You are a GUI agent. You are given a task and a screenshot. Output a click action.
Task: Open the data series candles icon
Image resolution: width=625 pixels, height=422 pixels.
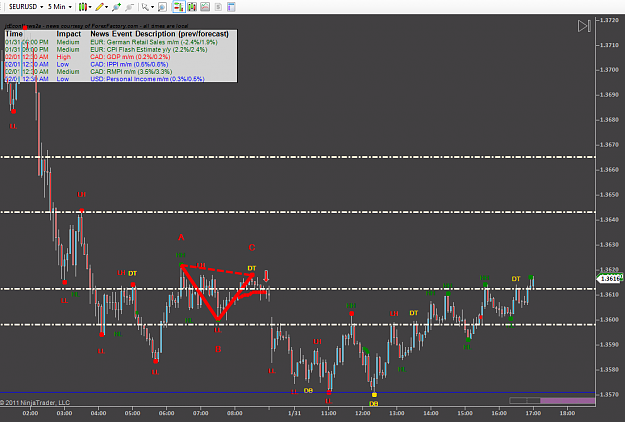pos(192,7)
